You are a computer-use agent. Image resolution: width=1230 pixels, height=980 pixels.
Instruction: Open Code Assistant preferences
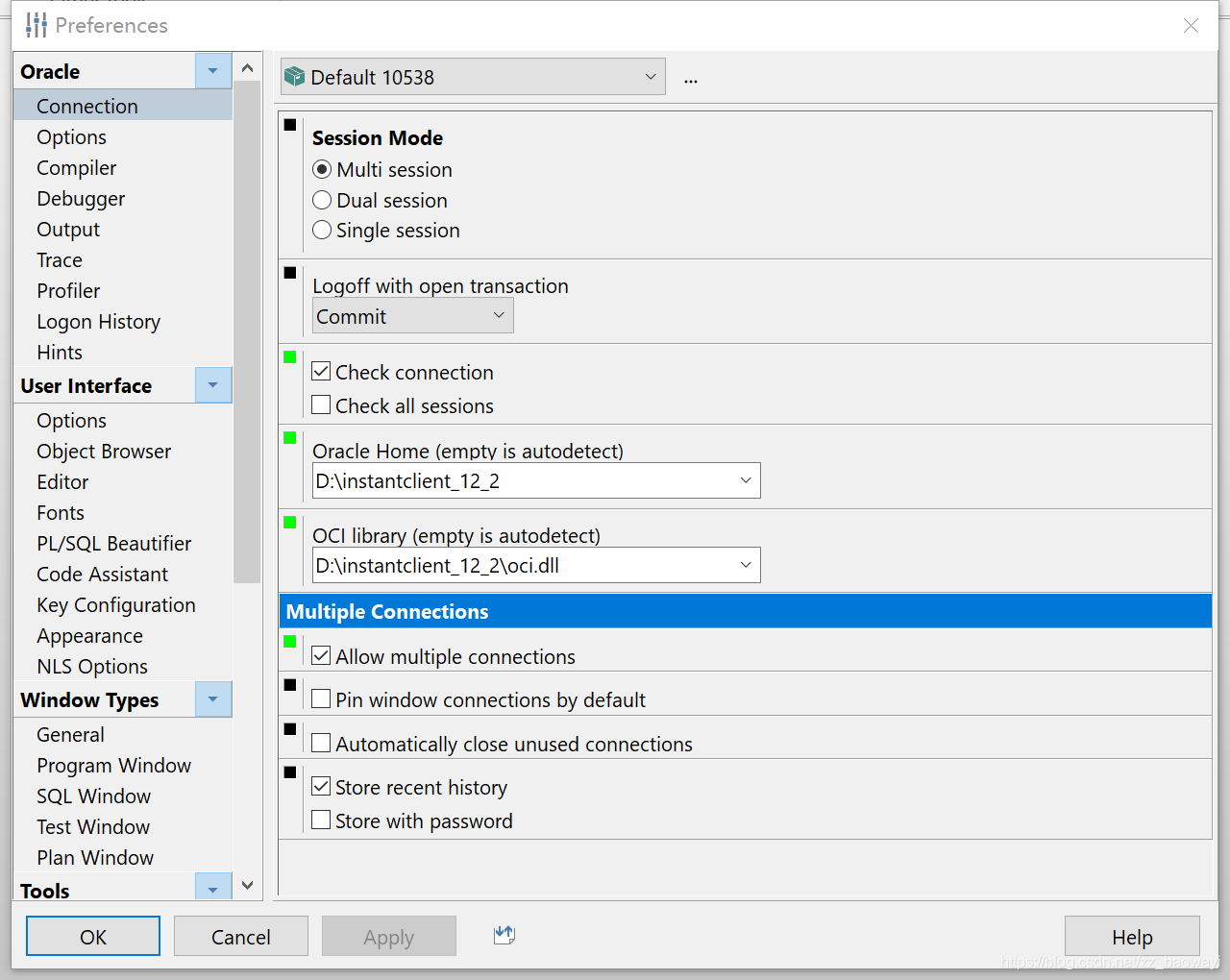click(x=103, y=574)
